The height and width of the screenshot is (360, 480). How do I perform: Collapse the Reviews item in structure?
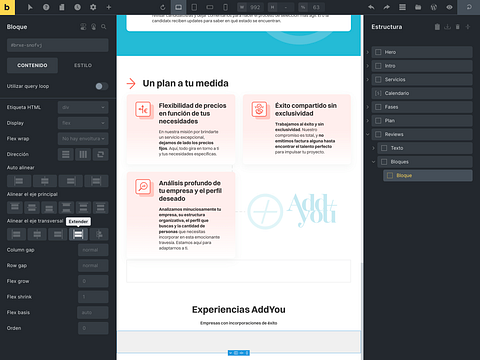click(368, 134)
